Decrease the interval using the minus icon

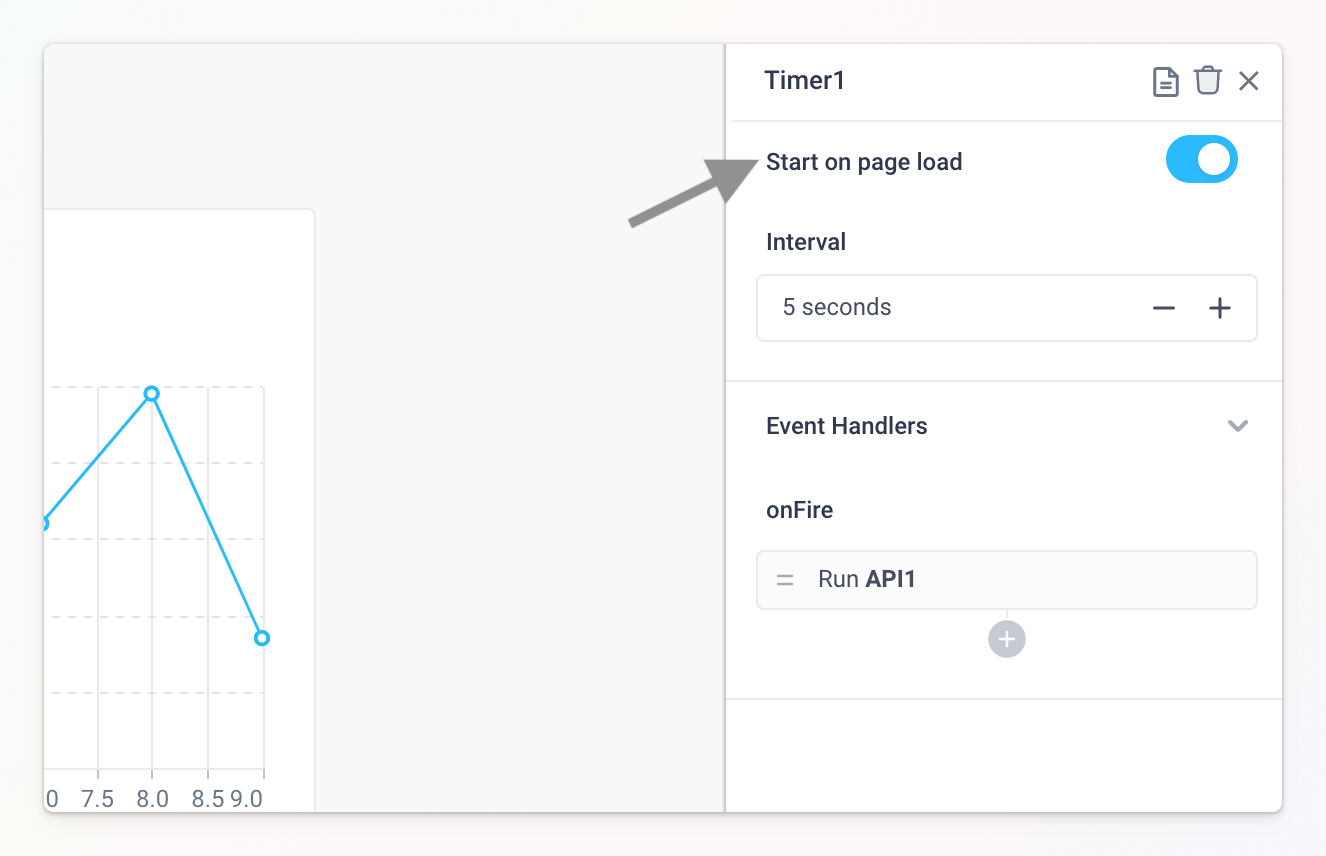point(1164,308)
